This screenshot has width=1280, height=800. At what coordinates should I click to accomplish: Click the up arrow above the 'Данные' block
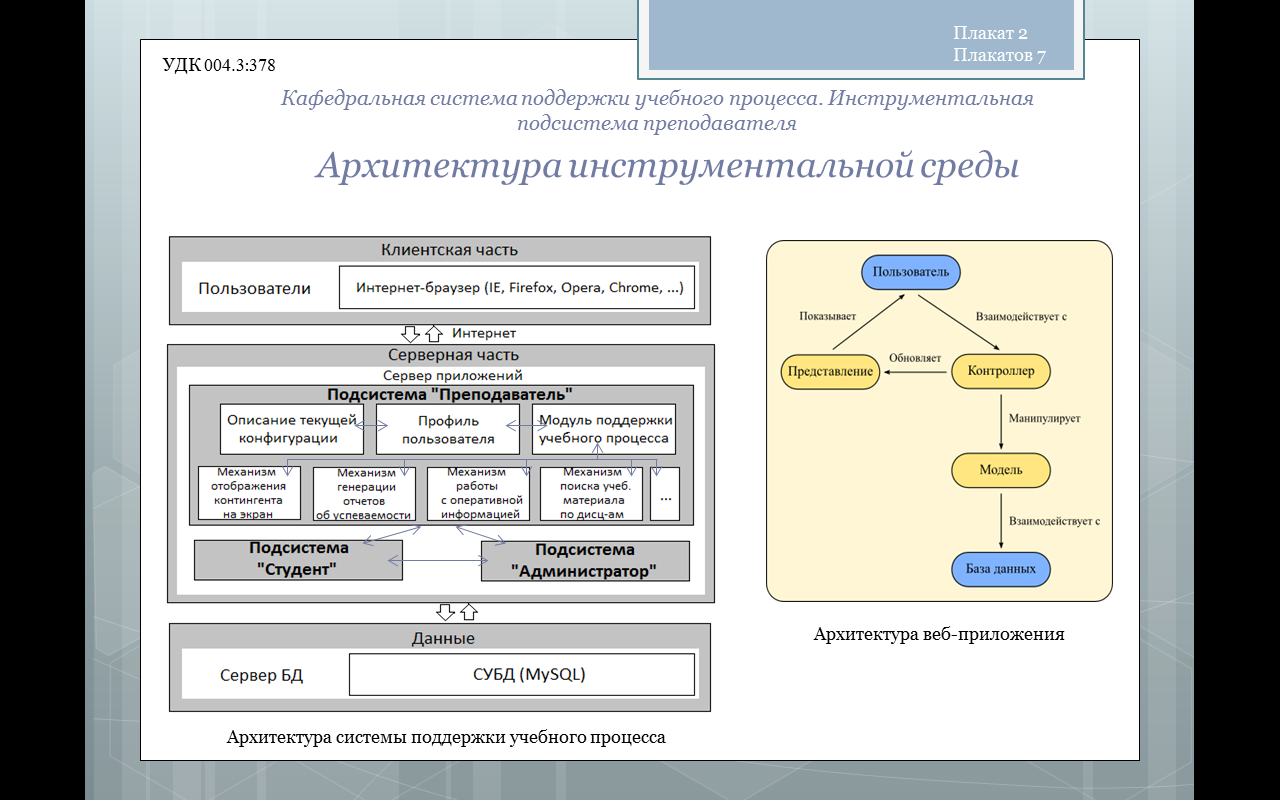tap(469, 611)
